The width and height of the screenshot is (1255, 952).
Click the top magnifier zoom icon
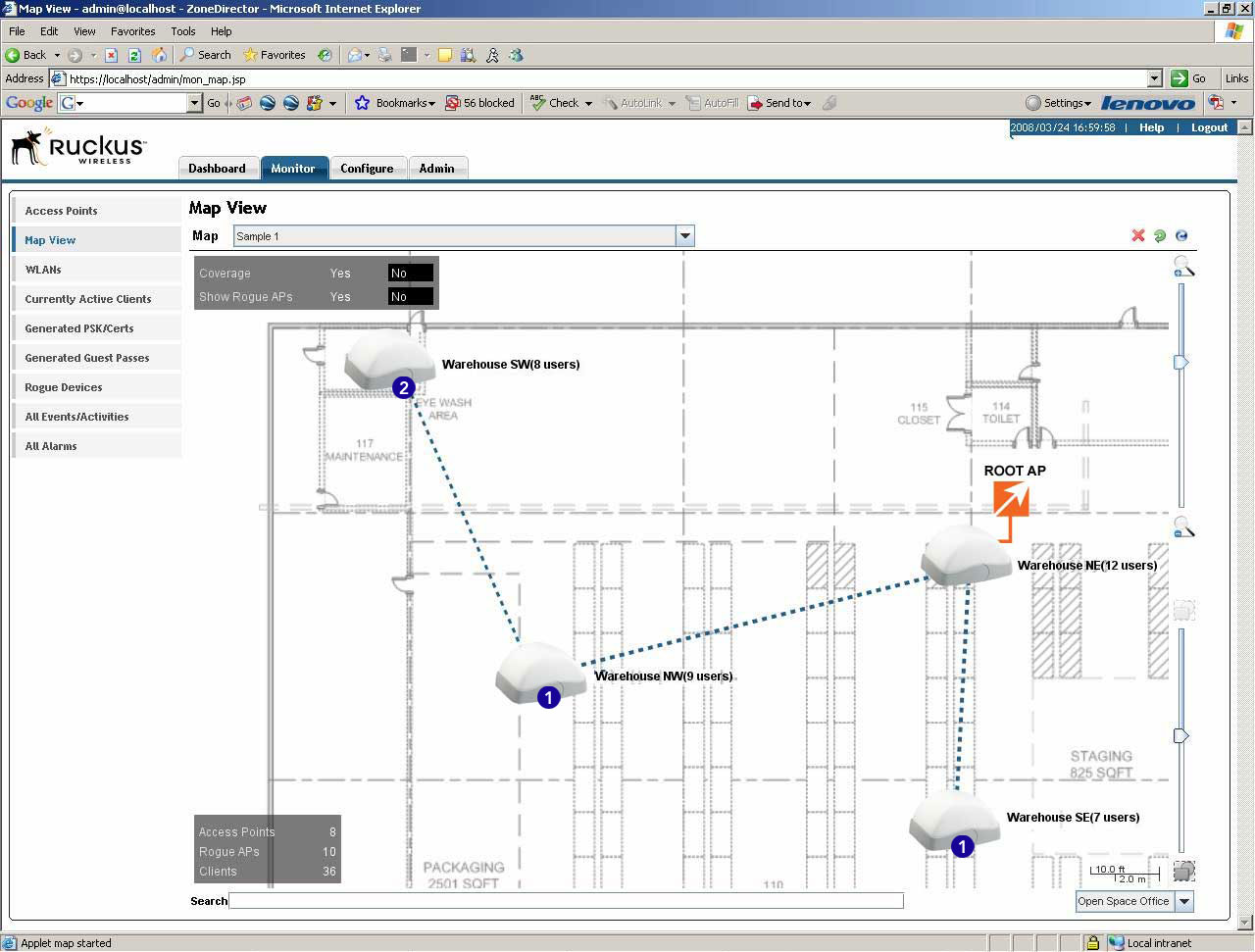point(1183,266)
